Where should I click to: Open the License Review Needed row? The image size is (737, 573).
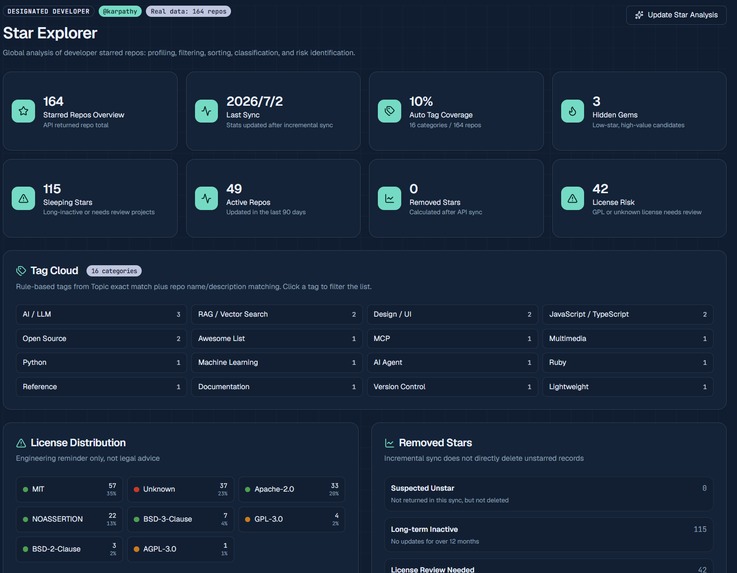[x=549, y=566]
